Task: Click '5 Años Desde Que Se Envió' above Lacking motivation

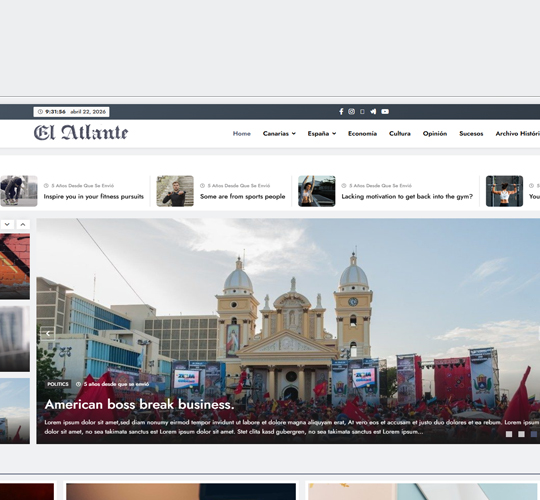Action: 380,186
